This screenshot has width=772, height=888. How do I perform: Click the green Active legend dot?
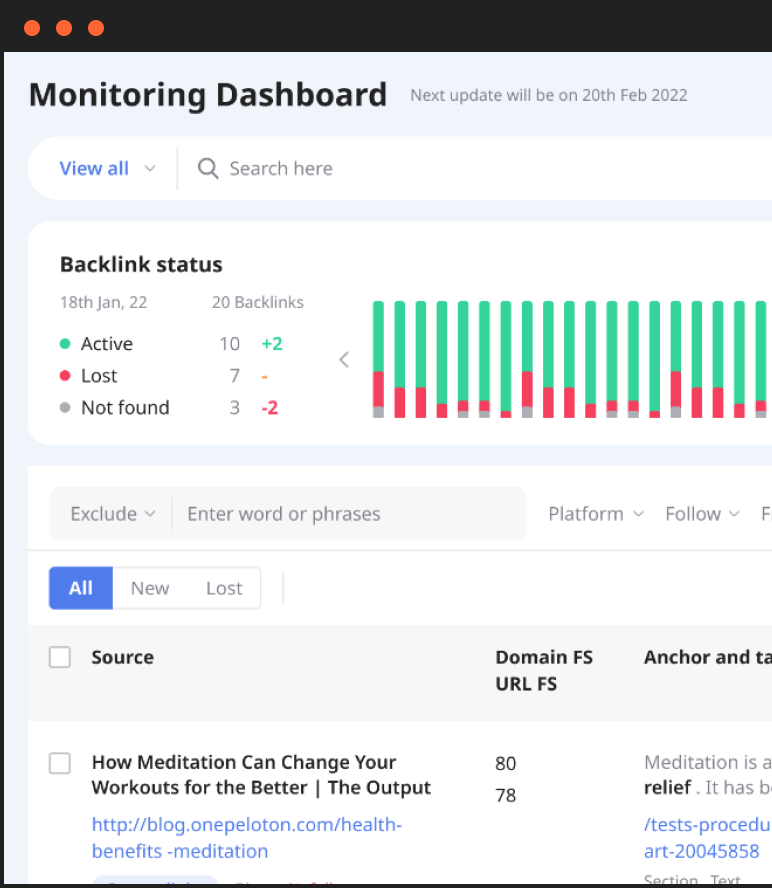65,344
